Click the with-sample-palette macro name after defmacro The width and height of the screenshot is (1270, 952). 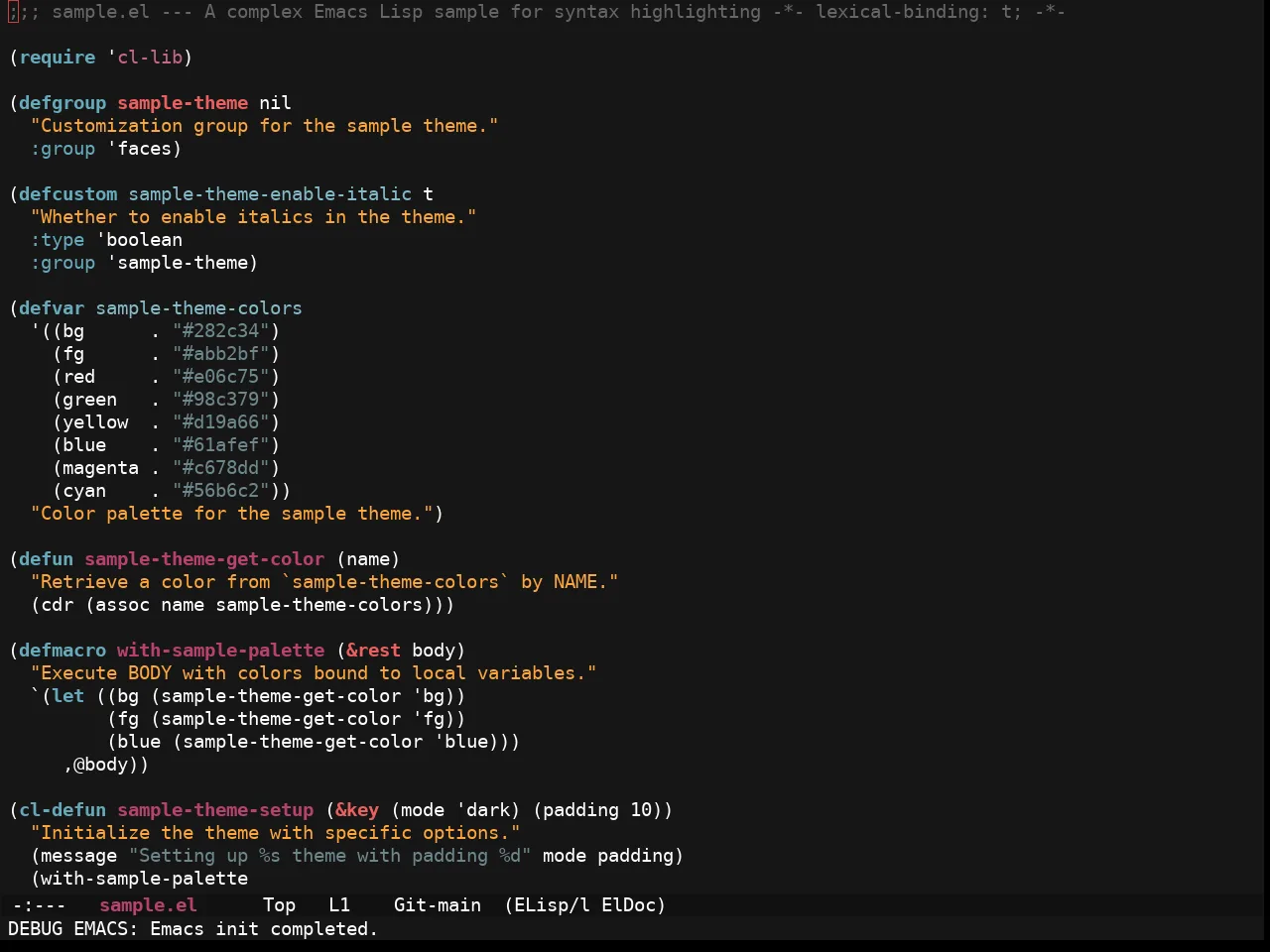click(221, 651)
